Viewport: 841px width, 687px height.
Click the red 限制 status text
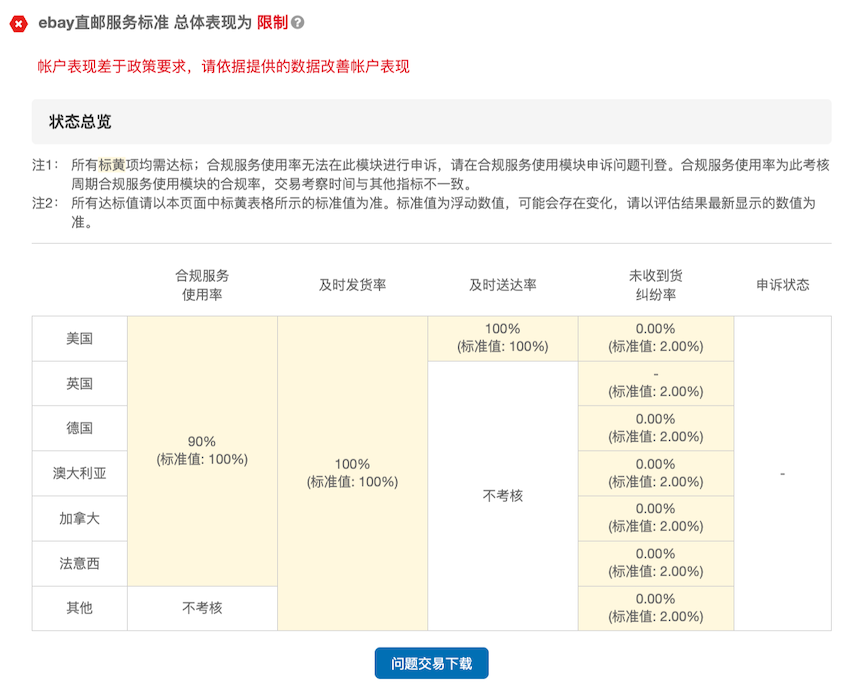[271, 22]
